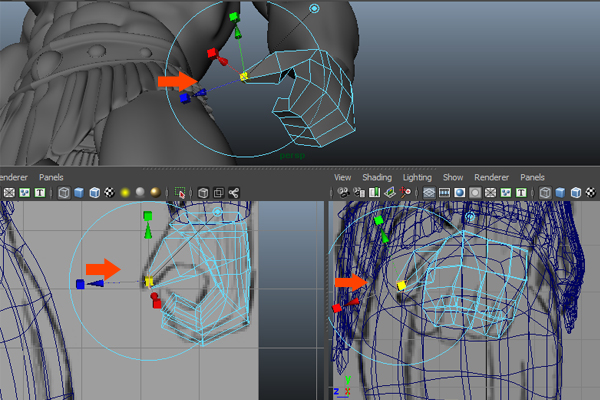Image resolution: width=600 pixels, height=400 pixels.
Task: Click the Isolate Select icon in left panel
Action: click(x=181, y=192)
